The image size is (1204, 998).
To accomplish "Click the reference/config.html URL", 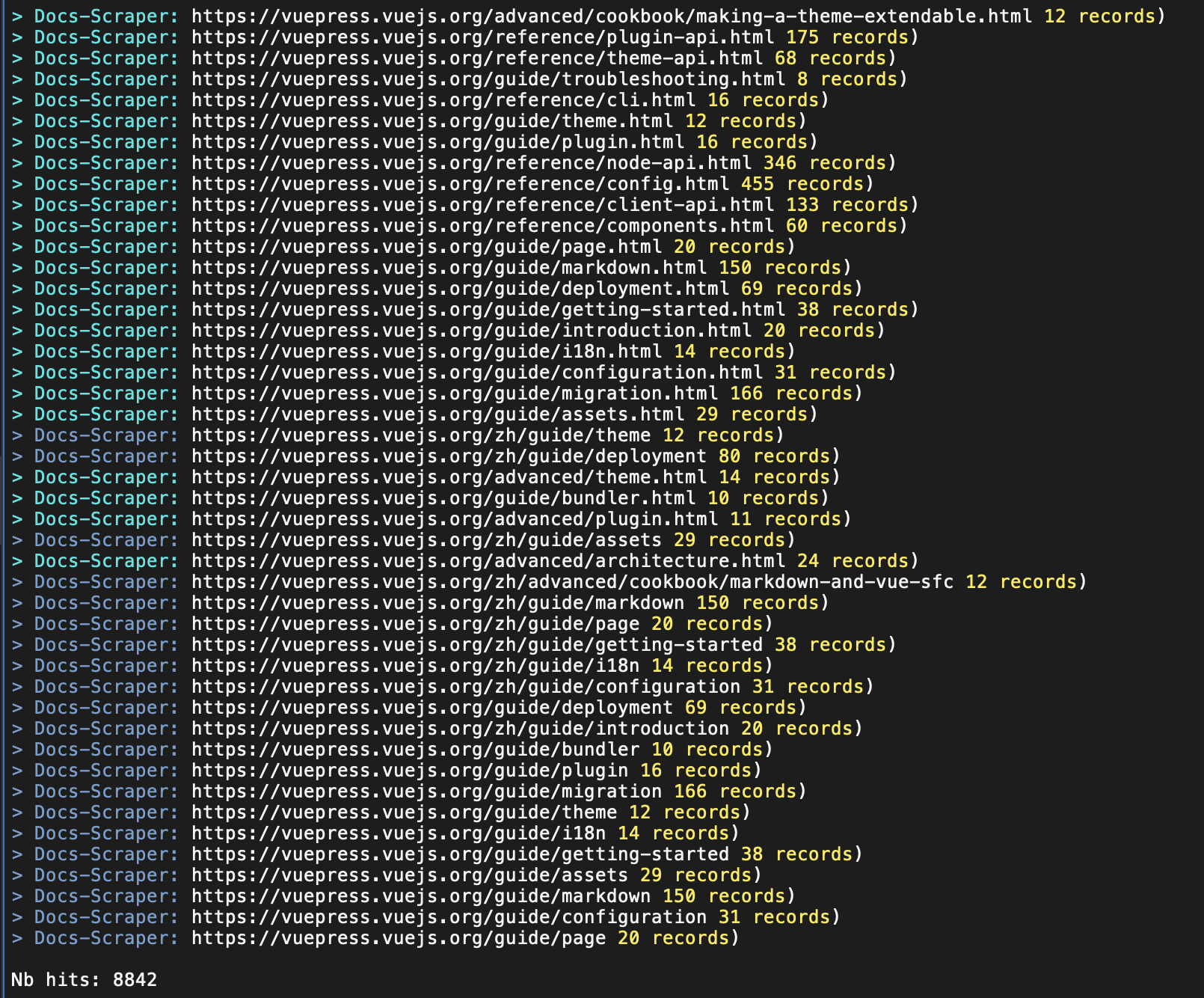I will [x=461, y=184].
